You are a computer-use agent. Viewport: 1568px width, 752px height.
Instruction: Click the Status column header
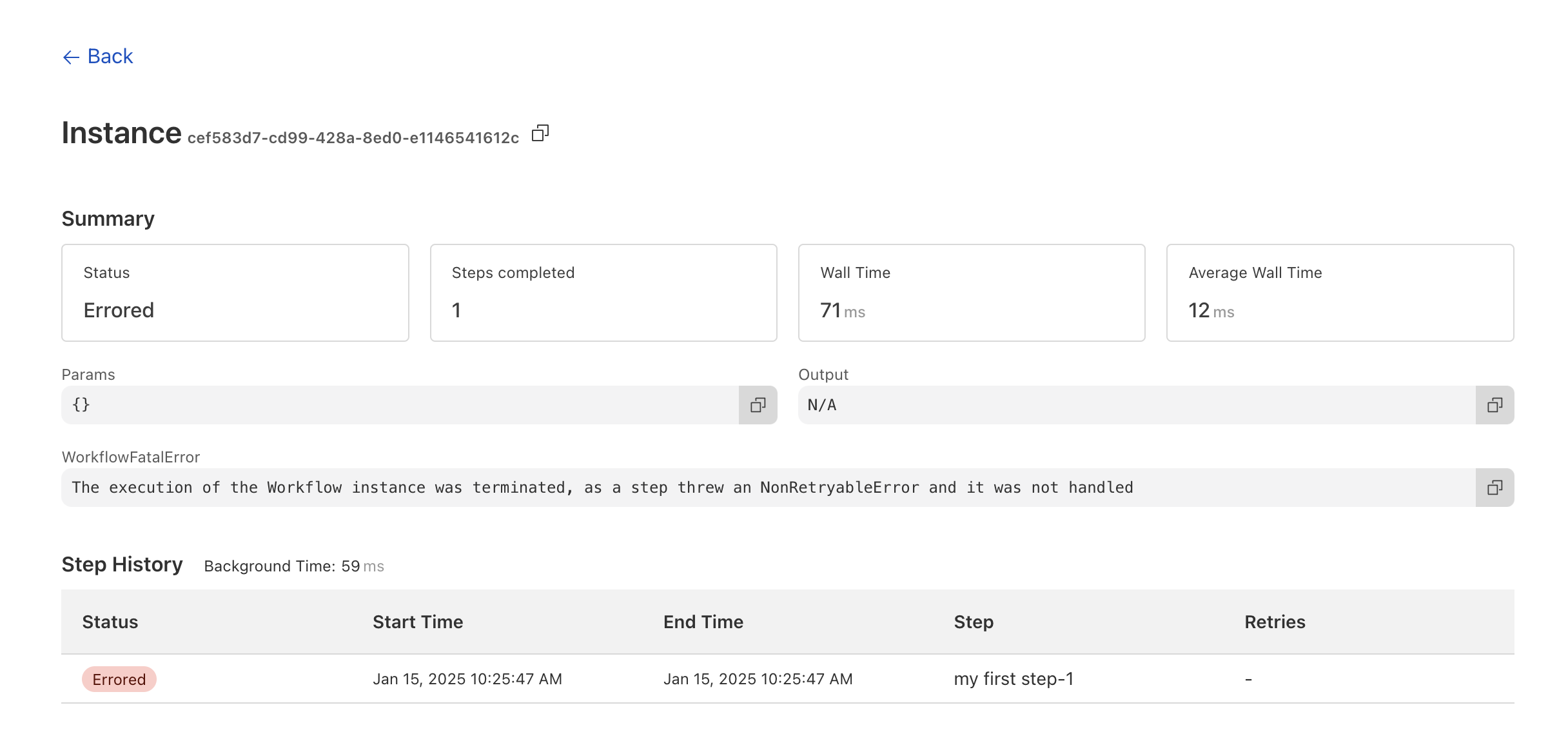(x=110, y=622)
